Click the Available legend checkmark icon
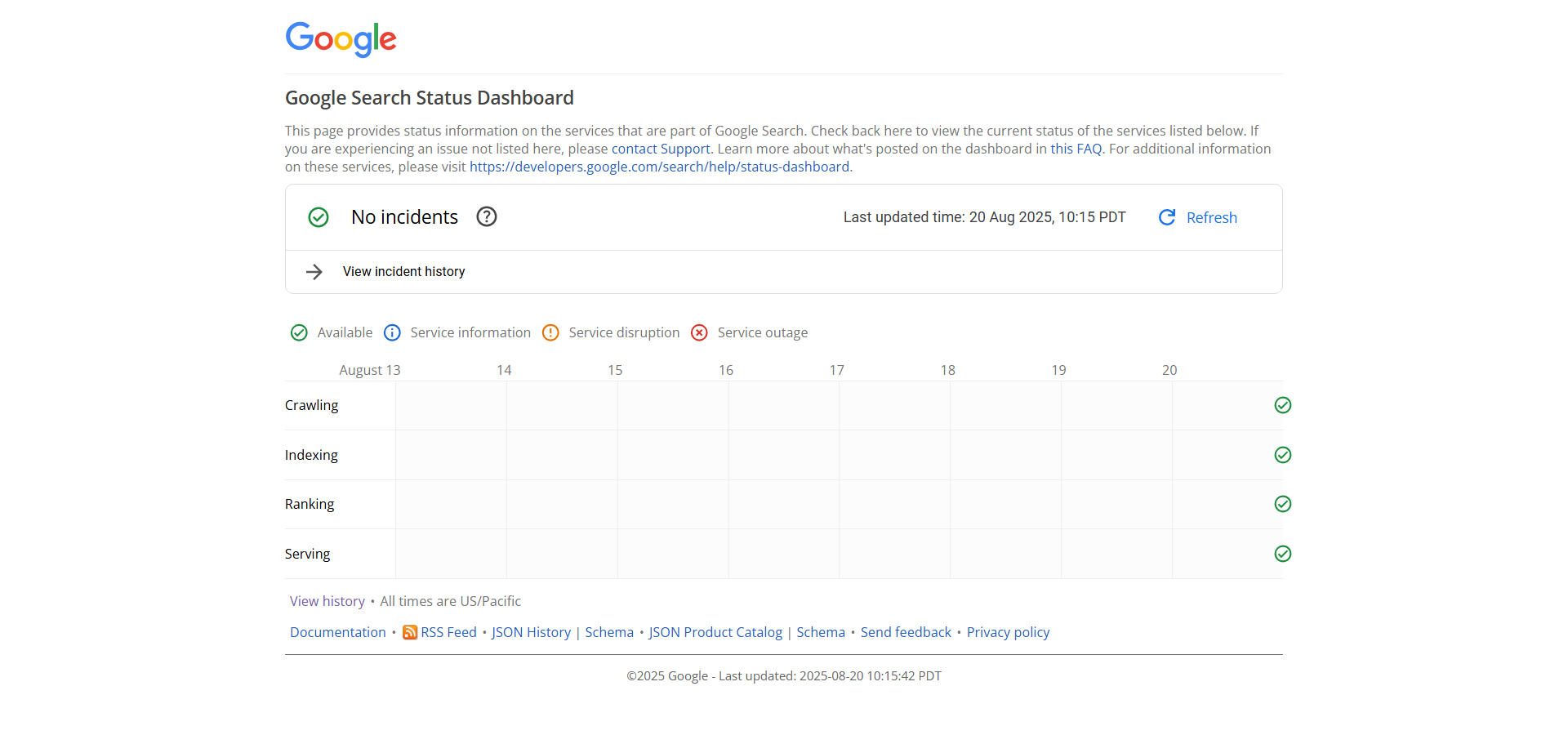The height and width of the screenshot is (753, 1568). coord(299,332)
